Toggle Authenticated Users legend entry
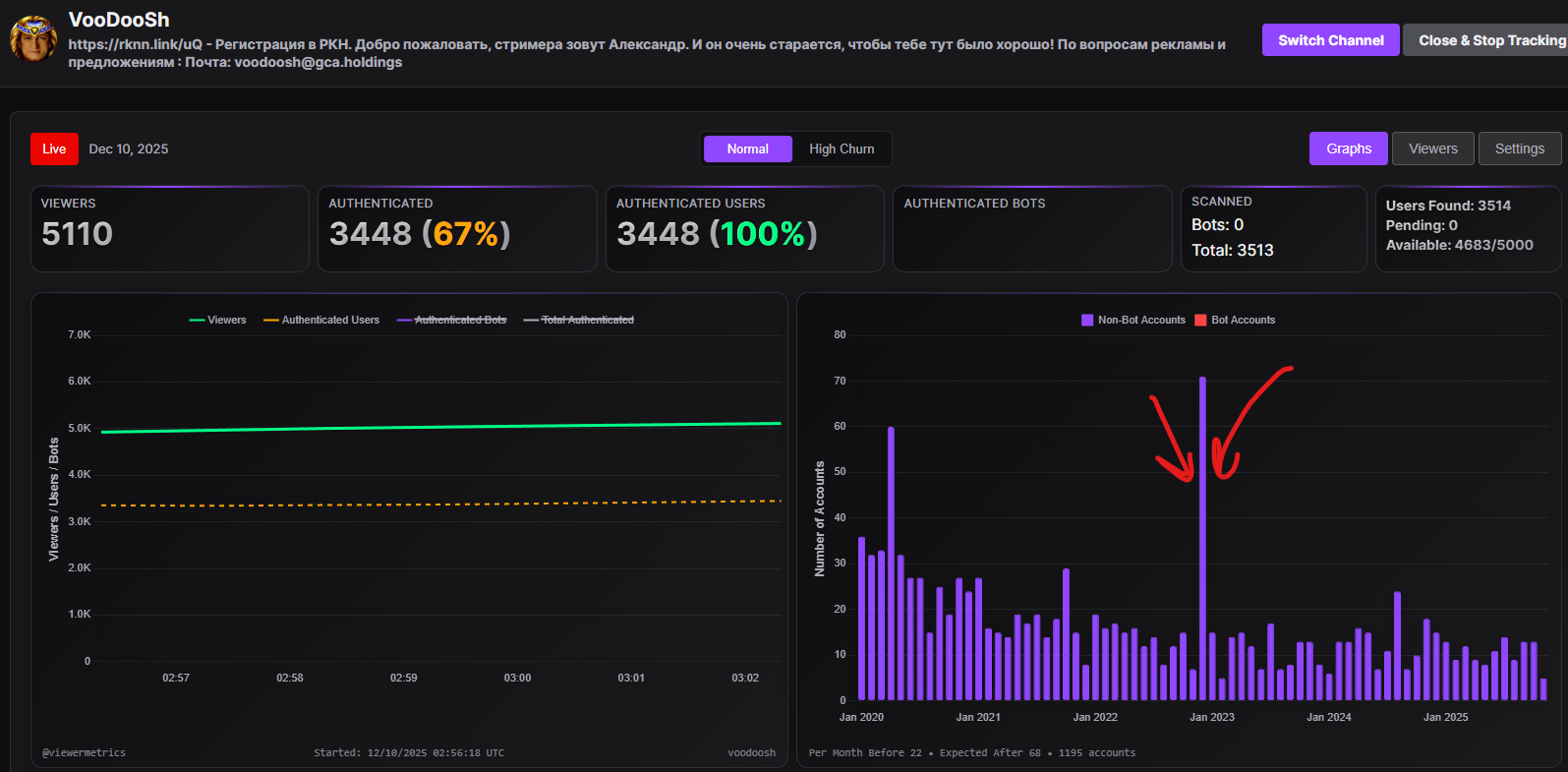Screen dimensions: 1568x772 pyautogui.click(x=321, y=320)
